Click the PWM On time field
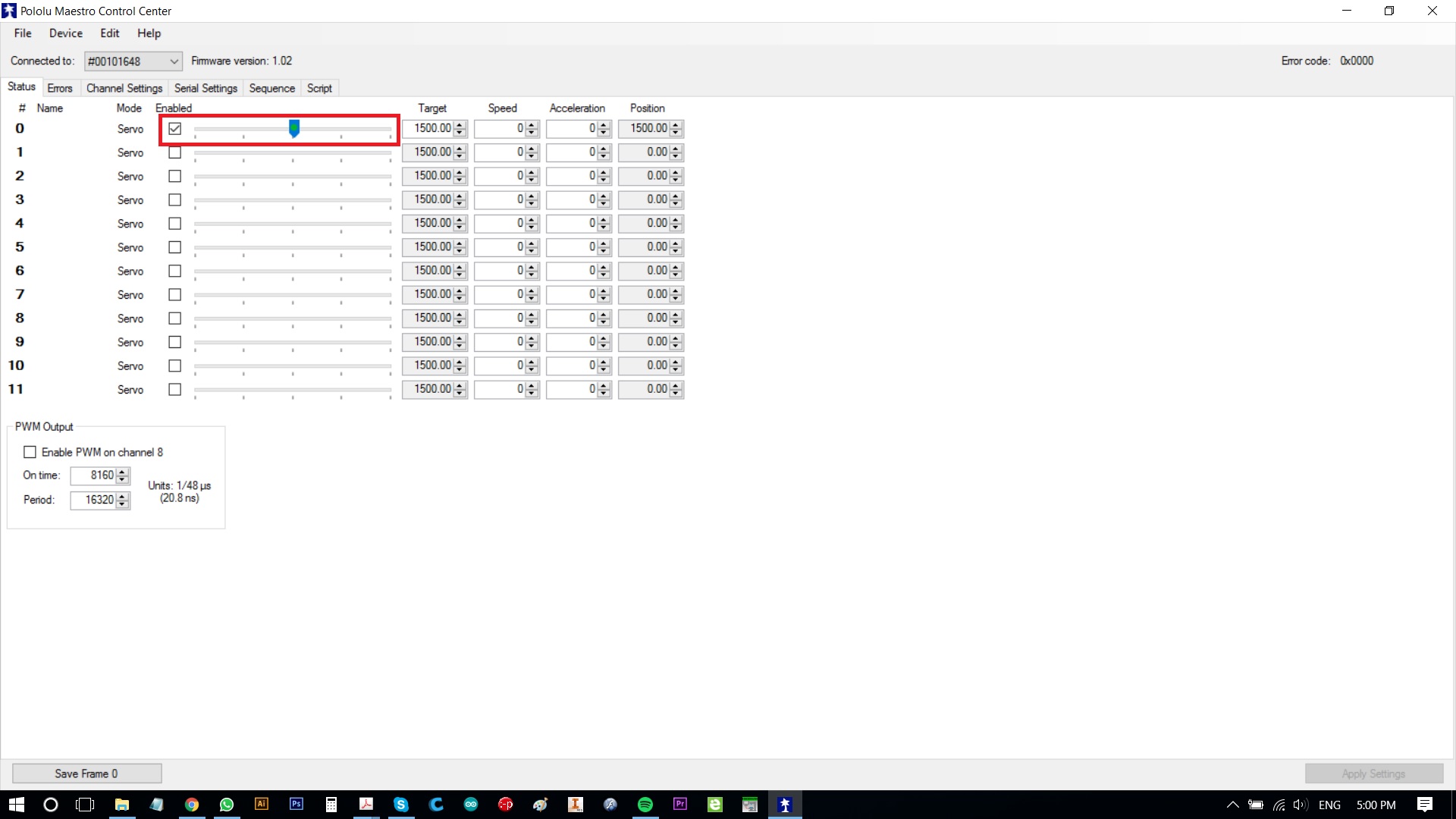The image size is (1456, 819). (93, 475)
